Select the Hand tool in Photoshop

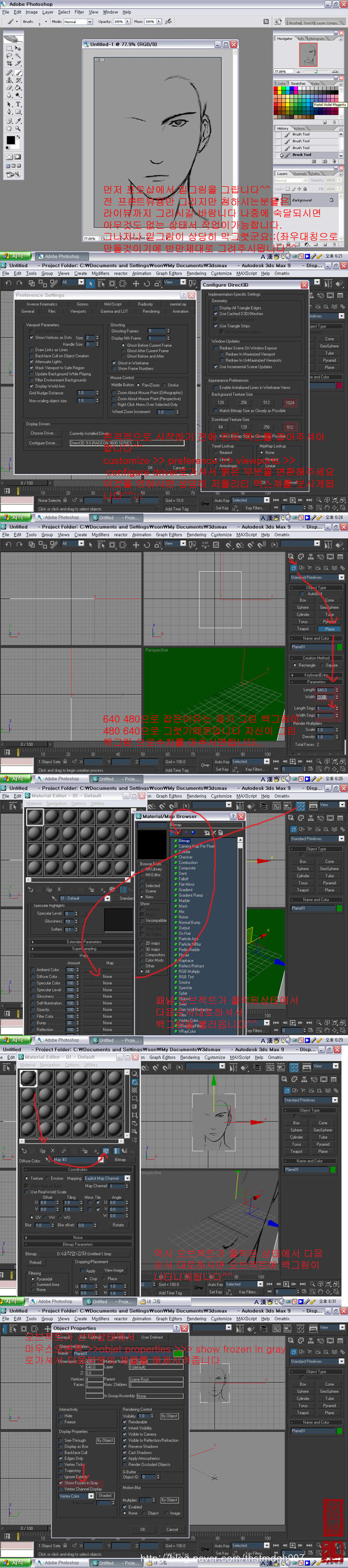click(x=9, y=128)
